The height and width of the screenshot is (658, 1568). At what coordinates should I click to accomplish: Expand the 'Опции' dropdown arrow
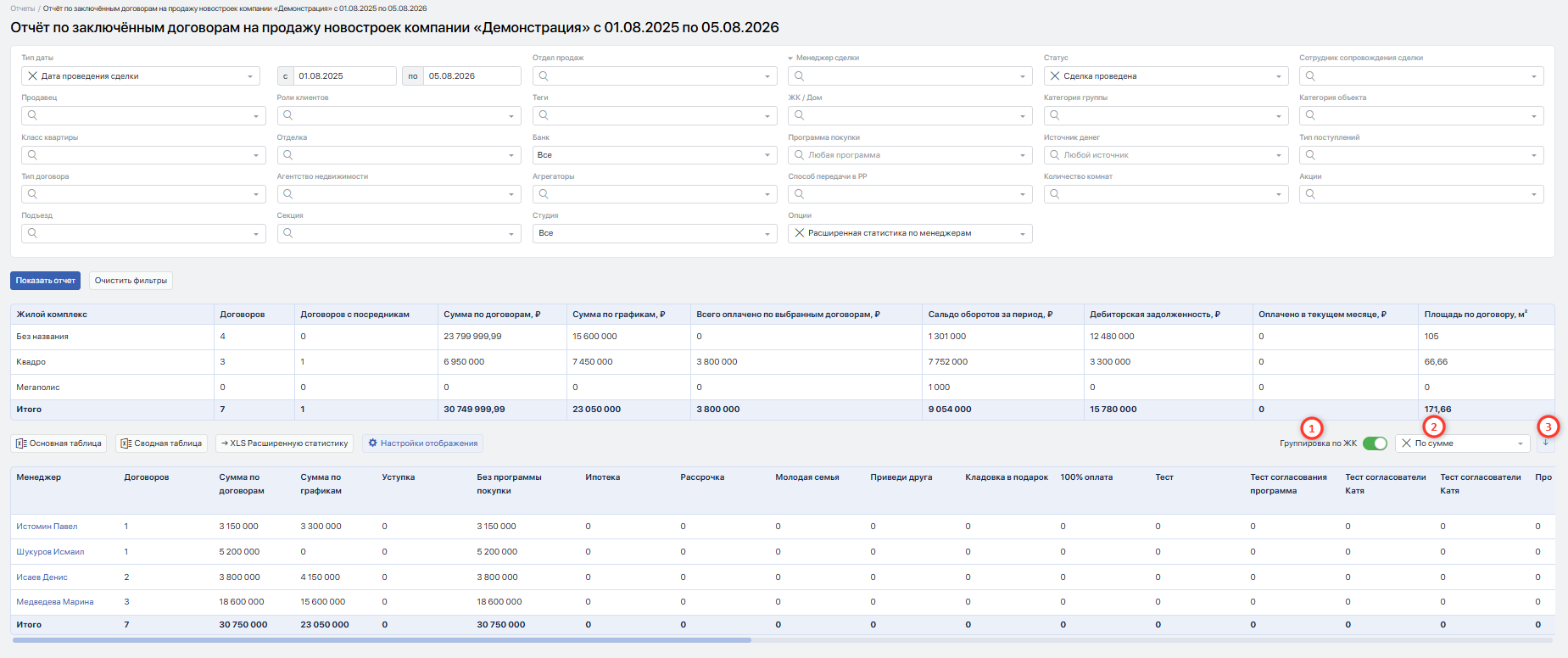point(1022,234)
